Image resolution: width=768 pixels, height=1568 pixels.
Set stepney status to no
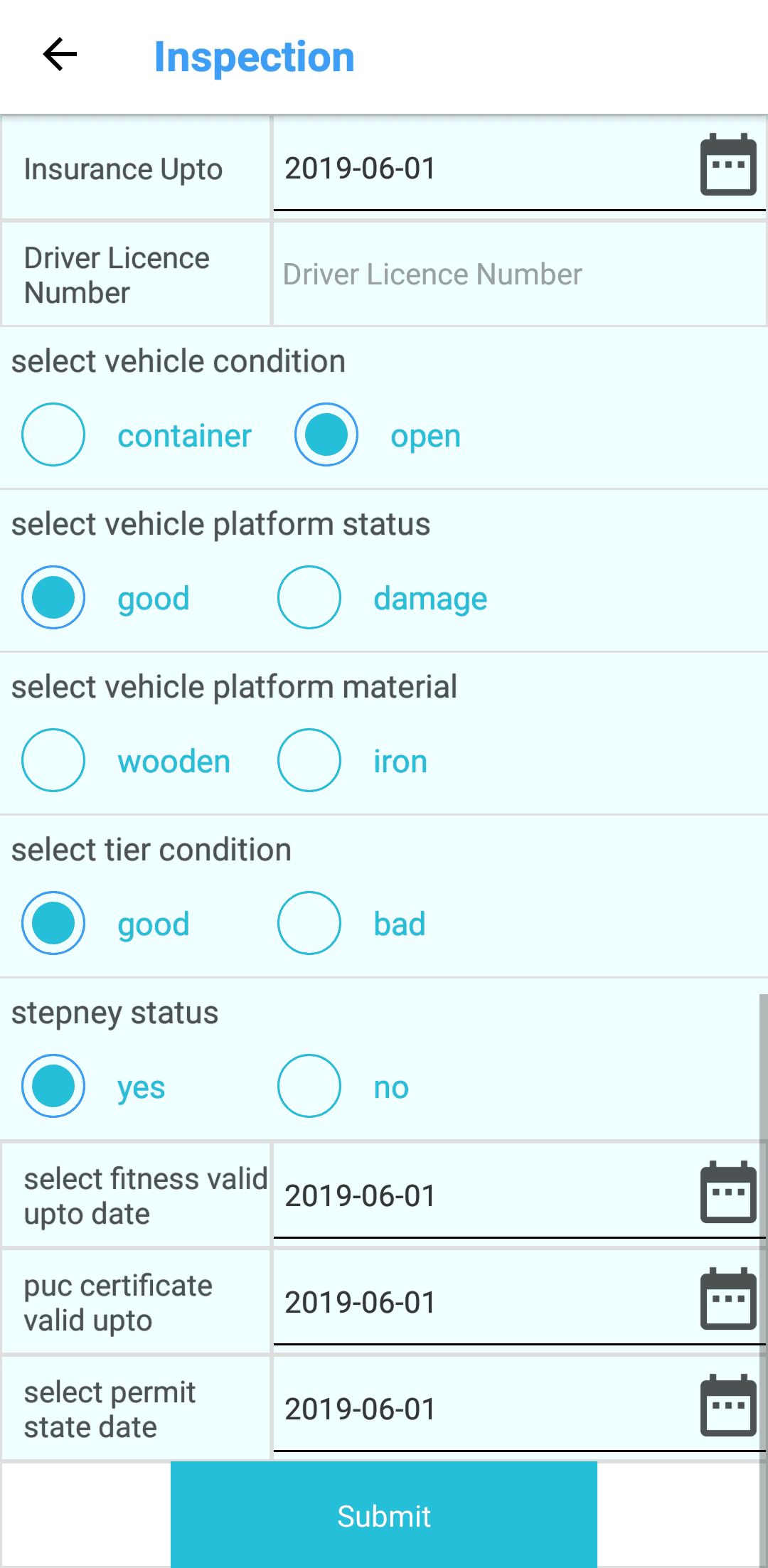click(x=309, y=1086)
